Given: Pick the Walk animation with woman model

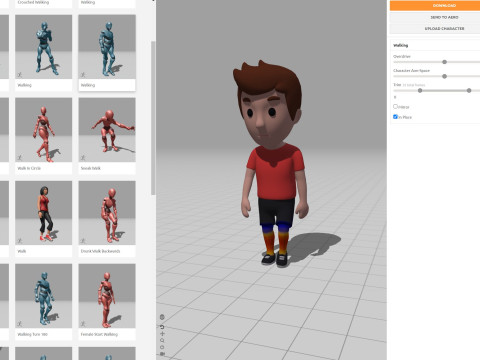Looking at the screenshot, I should (x=44, y=213).
